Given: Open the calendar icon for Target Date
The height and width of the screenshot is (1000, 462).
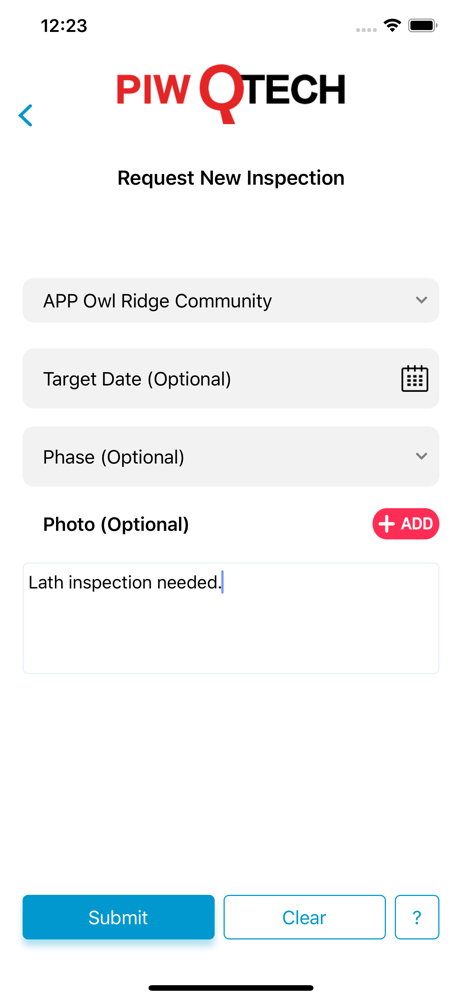Looking at the screenshot, I should click(x=414, y=379).
